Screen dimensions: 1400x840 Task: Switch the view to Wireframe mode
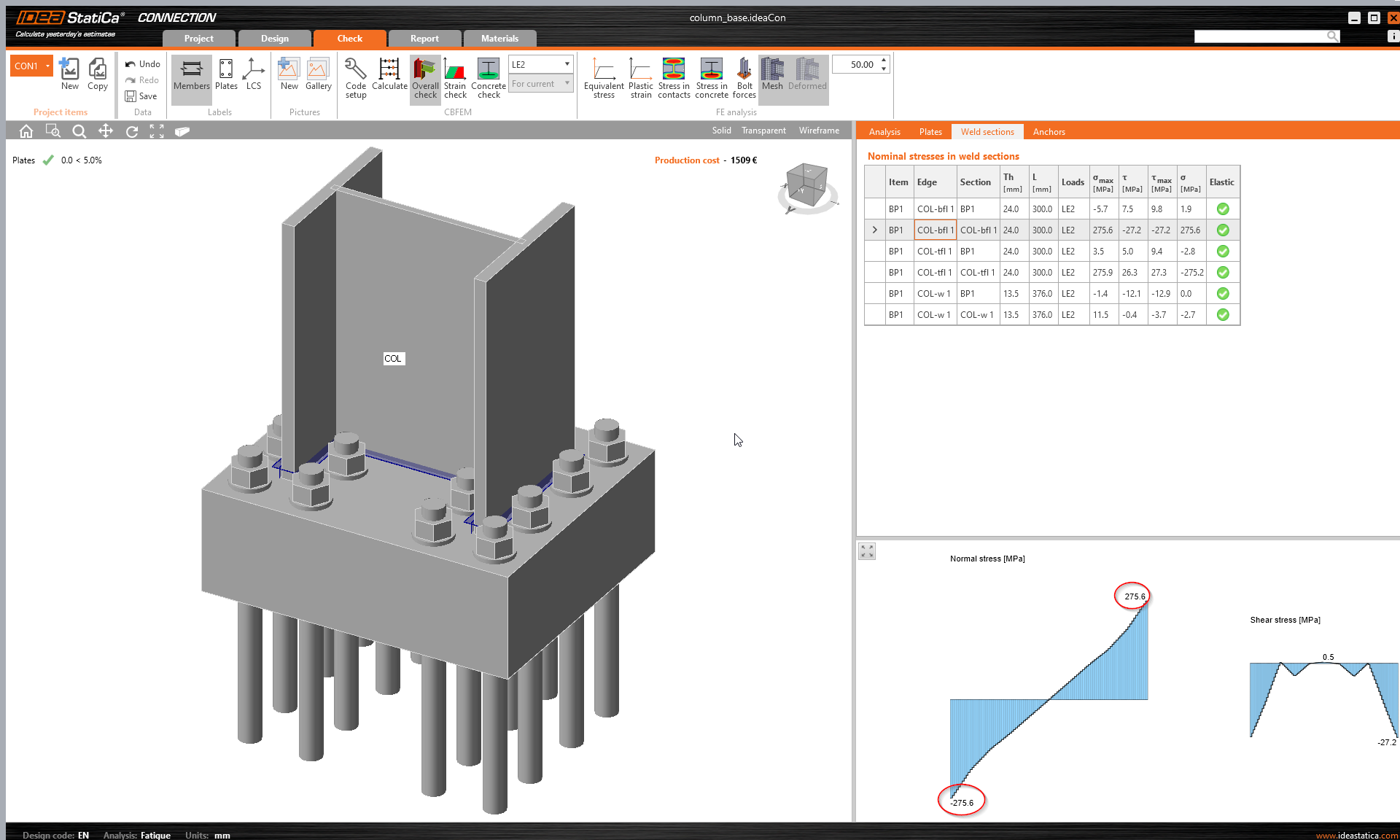[x=818, y=131]
